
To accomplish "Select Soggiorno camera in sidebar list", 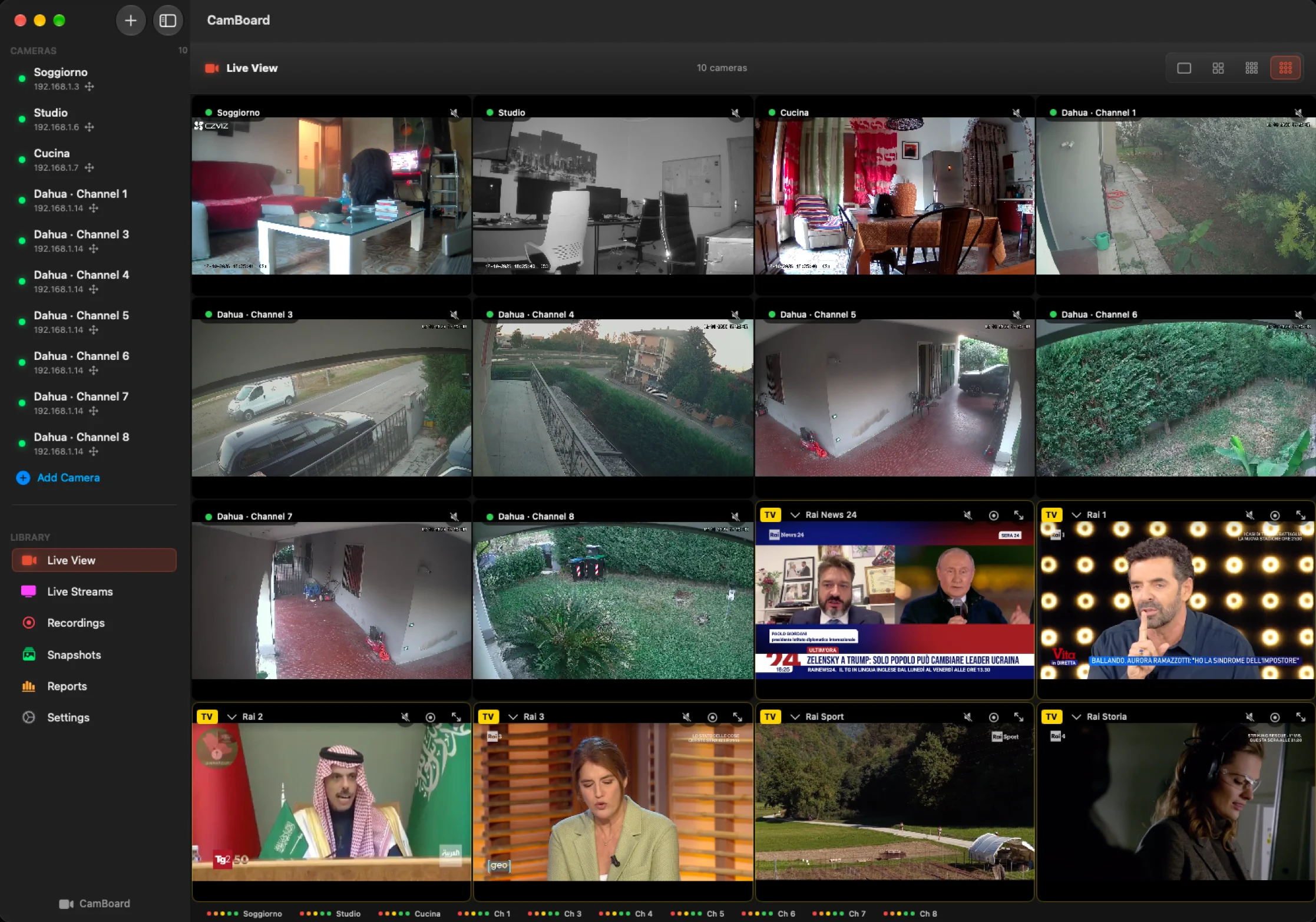I will click(x=94, y=78).
